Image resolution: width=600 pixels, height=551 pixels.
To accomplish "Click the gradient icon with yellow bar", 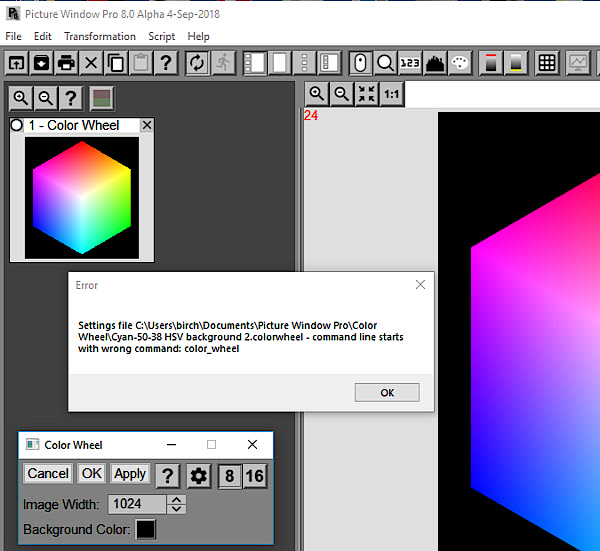I will [516, 63].
